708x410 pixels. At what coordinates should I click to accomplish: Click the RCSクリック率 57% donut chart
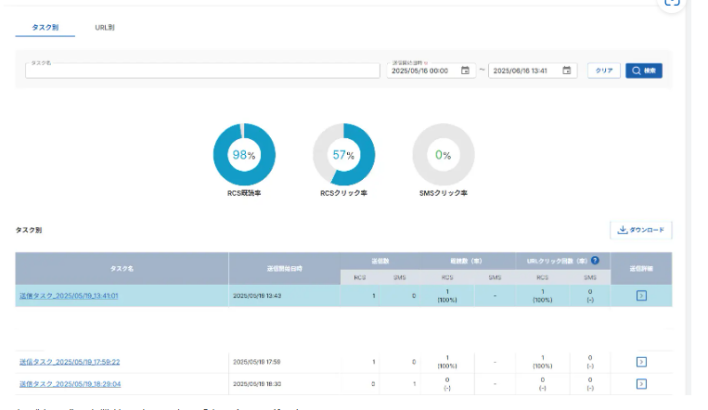[x=344, y=155]
